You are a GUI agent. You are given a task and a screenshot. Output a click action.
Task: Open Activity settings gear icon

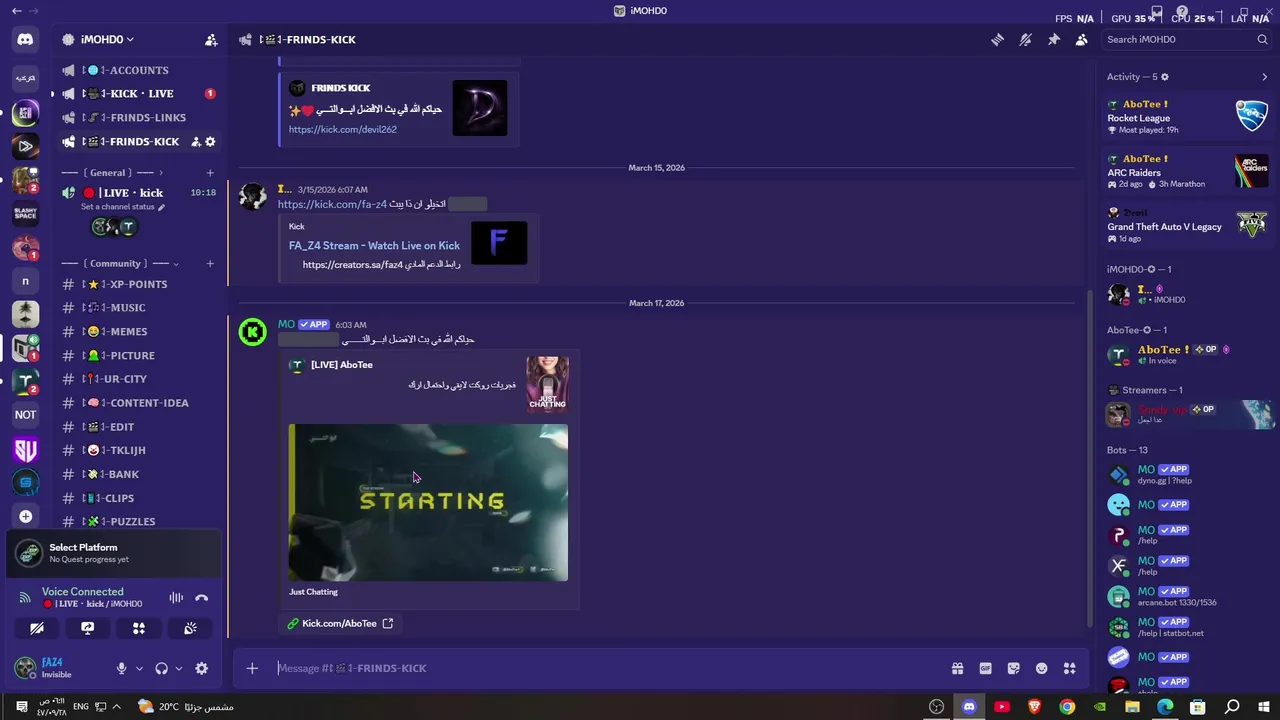1165,77
